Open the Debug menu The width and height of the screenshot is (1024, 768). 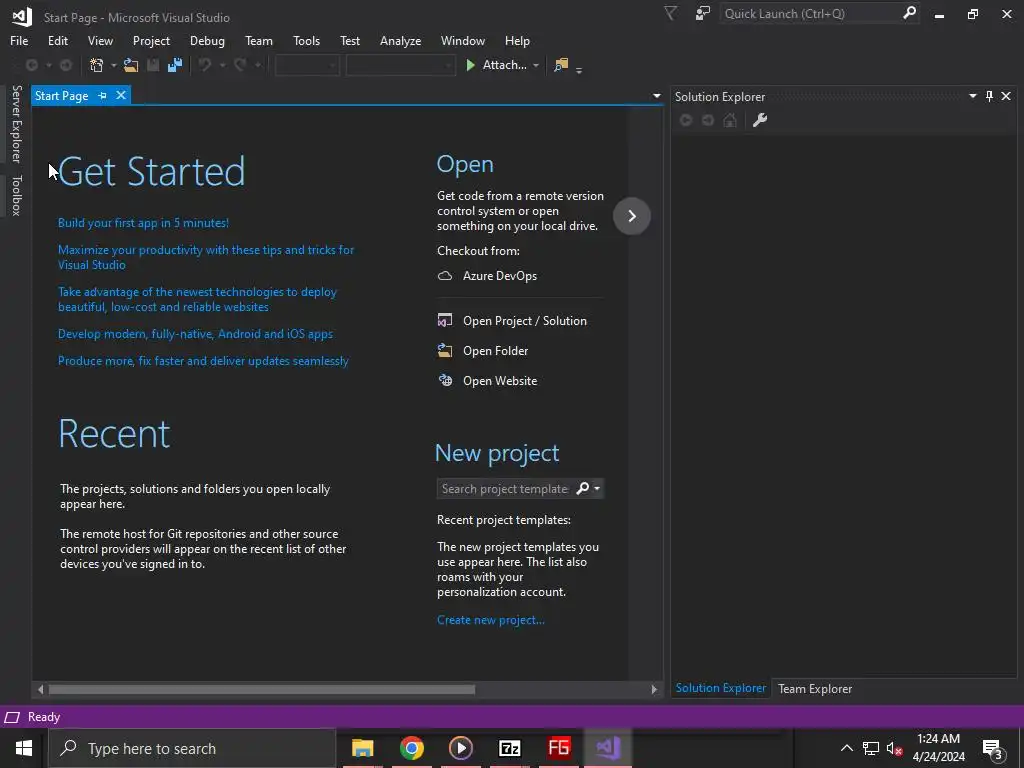pos(207,40)
